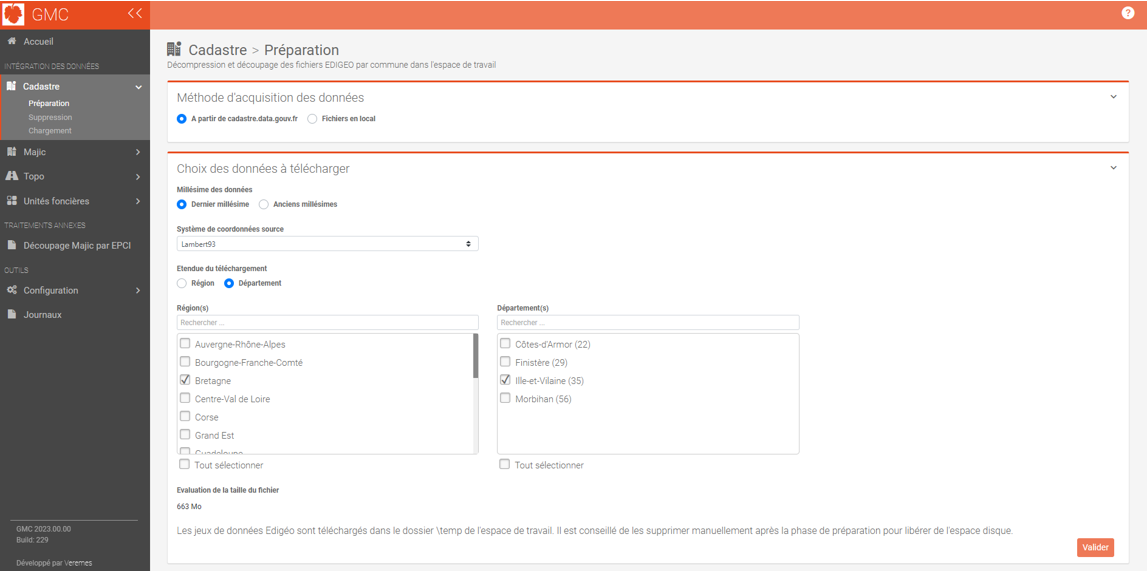Click the Région(s) search field
The width and height of the screenshot is (1148, 572).
pyautogui.click(x=327, y=322)
